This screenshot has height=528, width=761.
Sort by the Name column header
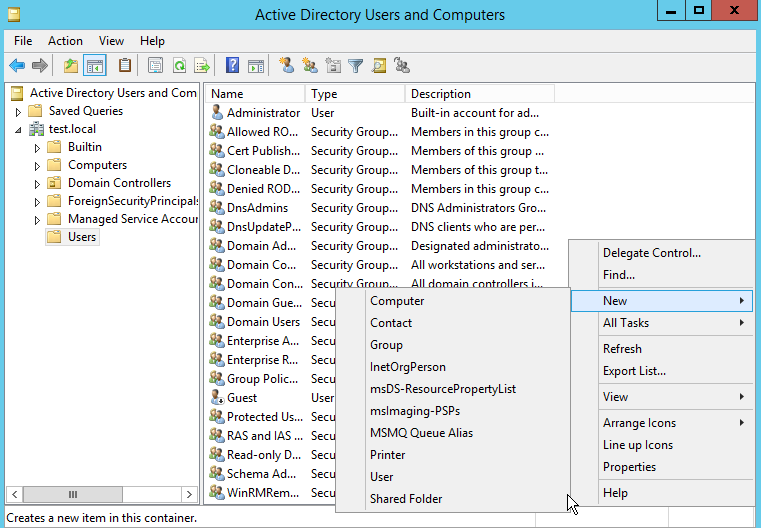tap(255, 94)
